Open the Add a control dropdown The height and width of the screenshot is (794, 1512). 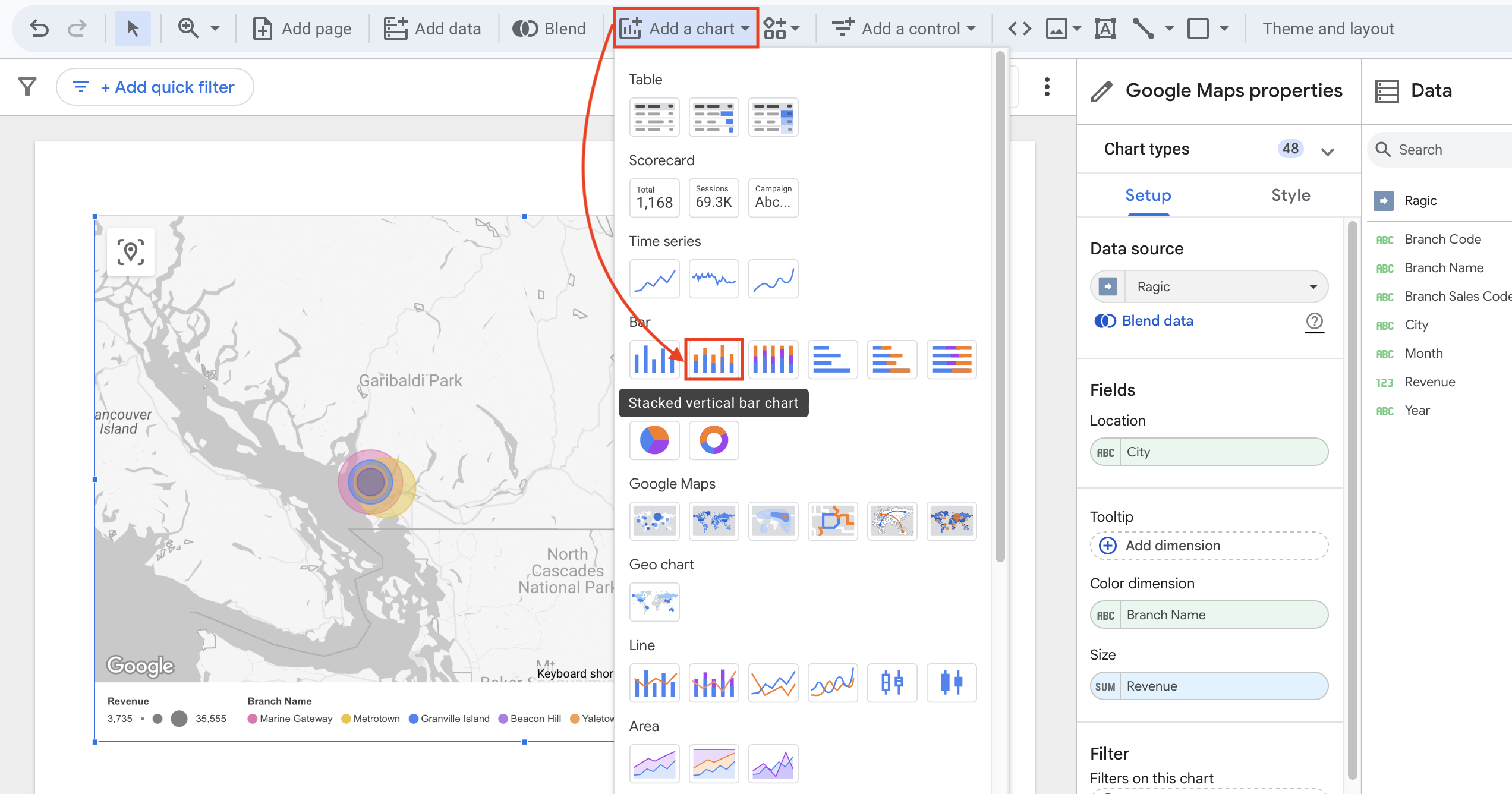(x=903, y=29)
